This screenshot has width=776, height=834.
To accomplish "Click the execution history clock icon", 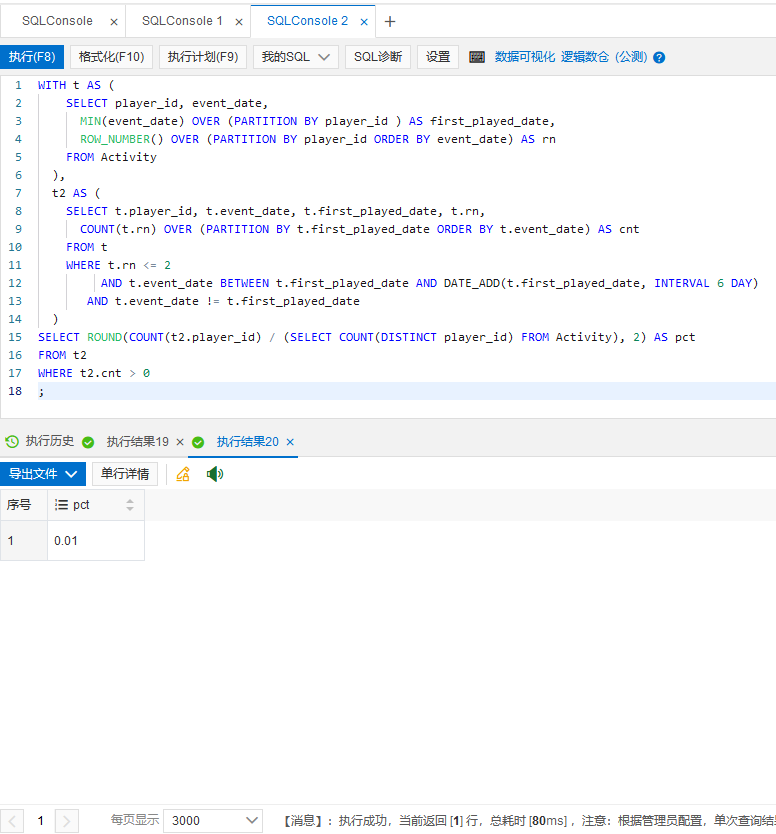I will click(12, 441).
